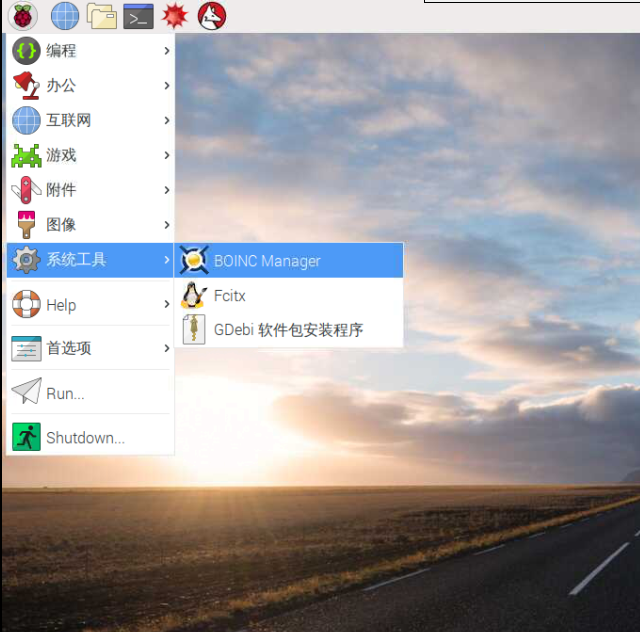Expand the 图像 submenu arrow
This screenshot has width=640, height=632.
click(x=167, y=225)
